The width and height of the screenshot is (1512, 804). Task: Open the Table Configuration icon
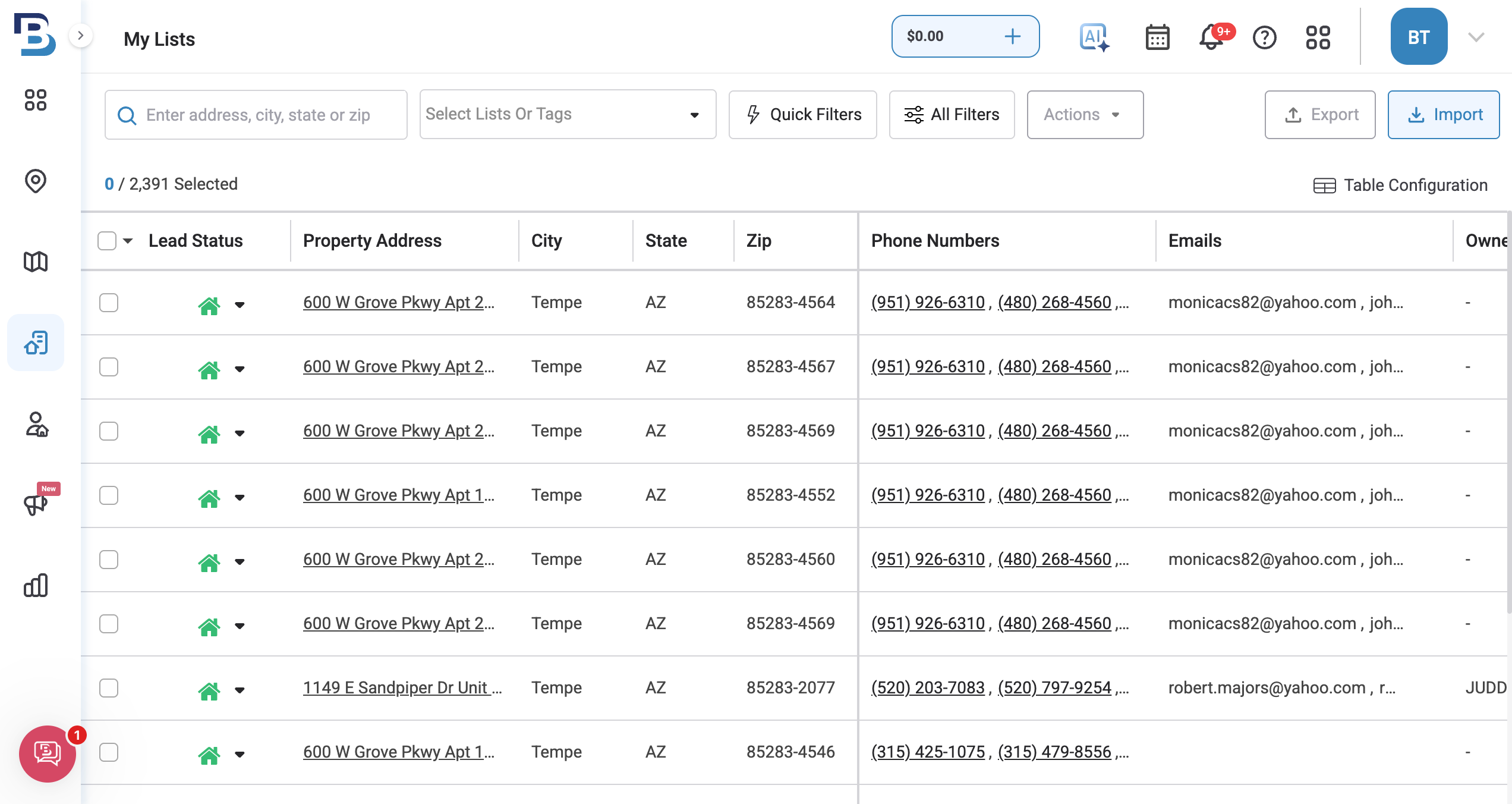pyautogui.click(x=1324, y=186)
